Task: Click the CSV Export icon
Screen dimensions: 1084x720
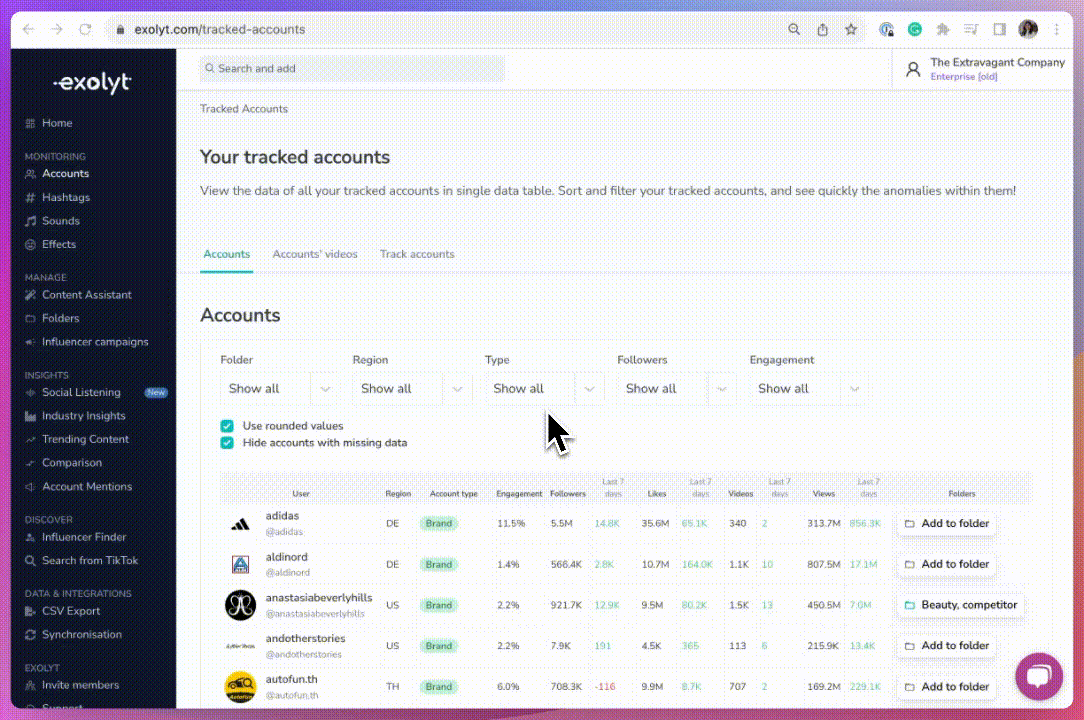Action: click(30, 611)
